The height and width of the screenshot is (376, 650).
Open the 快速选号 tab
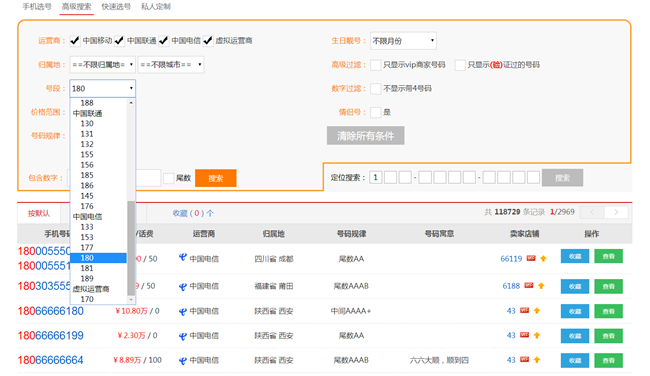116,7
